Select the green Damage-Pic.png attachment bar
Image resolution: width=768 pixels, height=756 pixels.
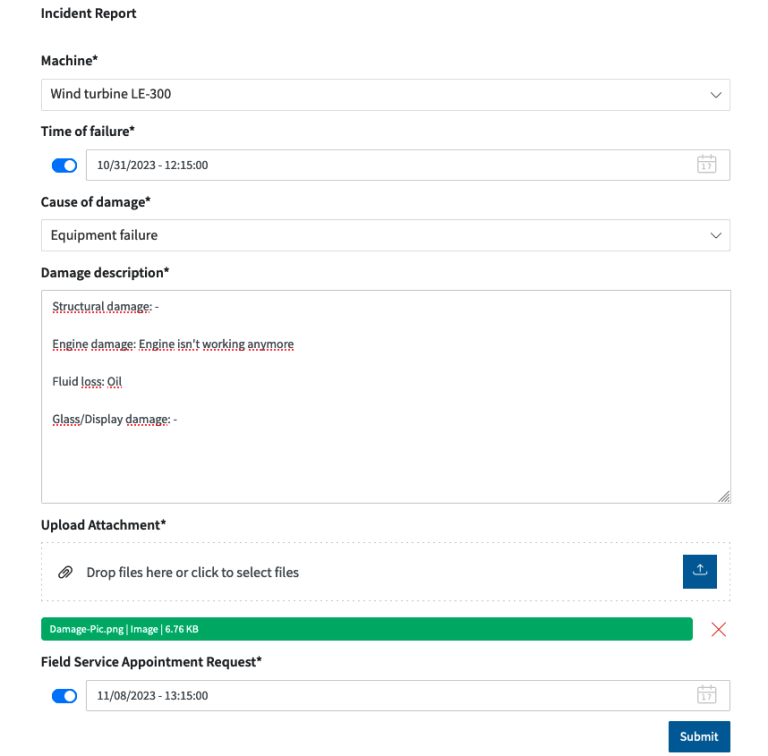click(x=366, y=629)
